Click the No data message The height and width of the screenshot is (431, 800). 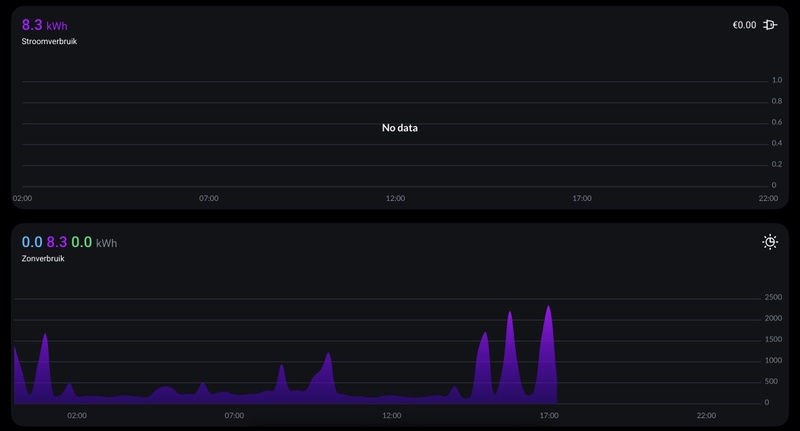click(x=399, y=128)
